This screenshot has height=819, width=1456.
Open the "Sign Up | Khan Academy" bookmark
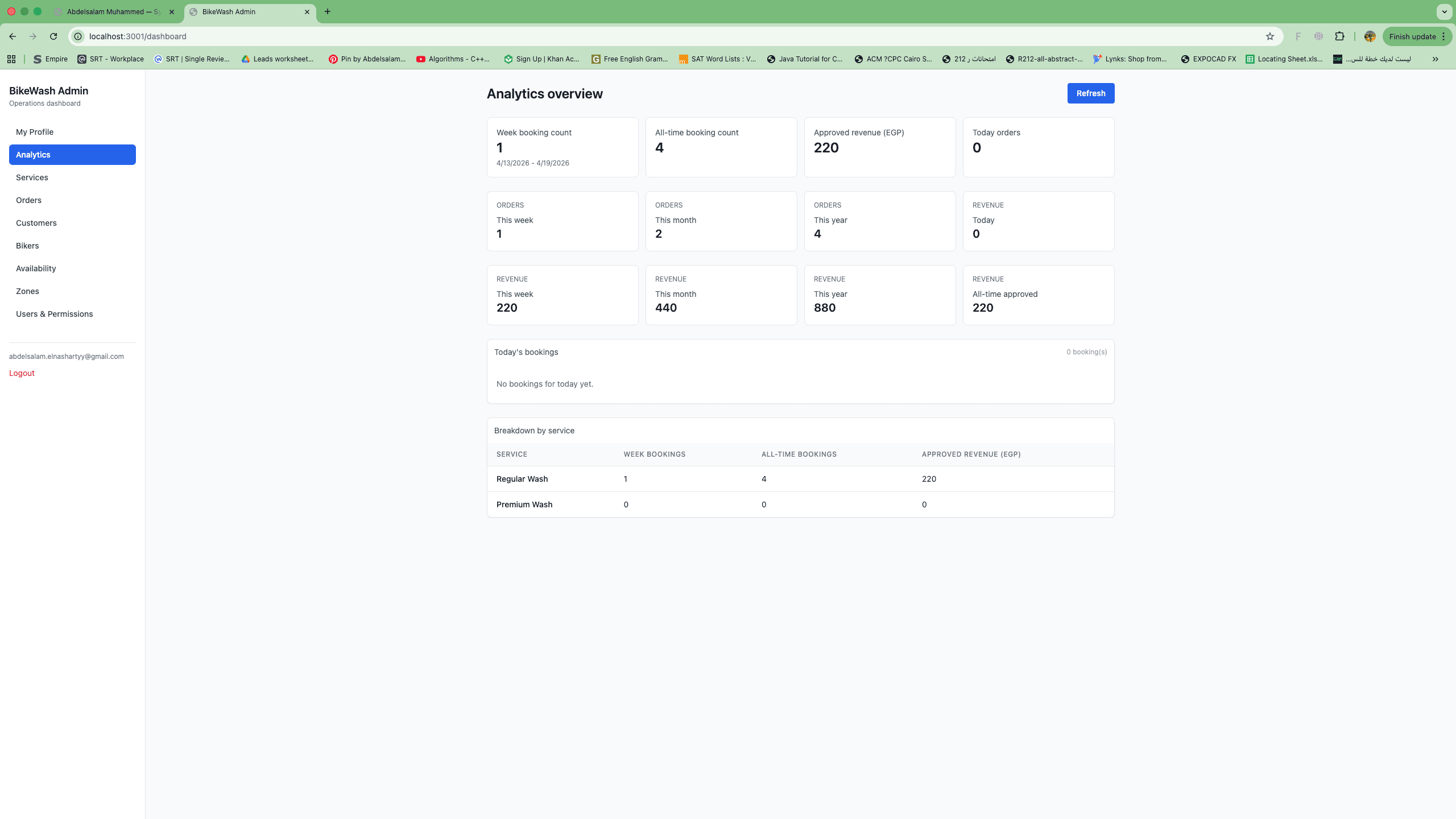click(x=541, y=59)
